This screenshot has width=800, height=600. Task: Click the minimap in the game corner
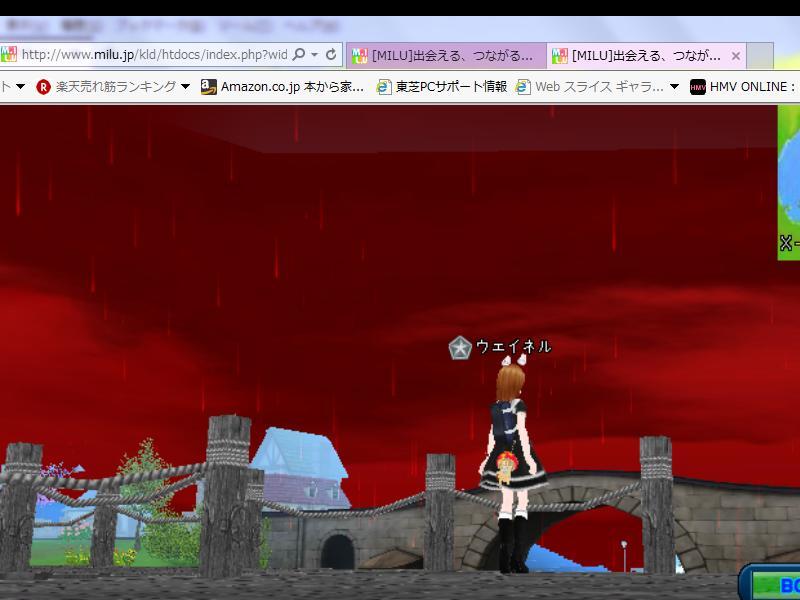789,180
